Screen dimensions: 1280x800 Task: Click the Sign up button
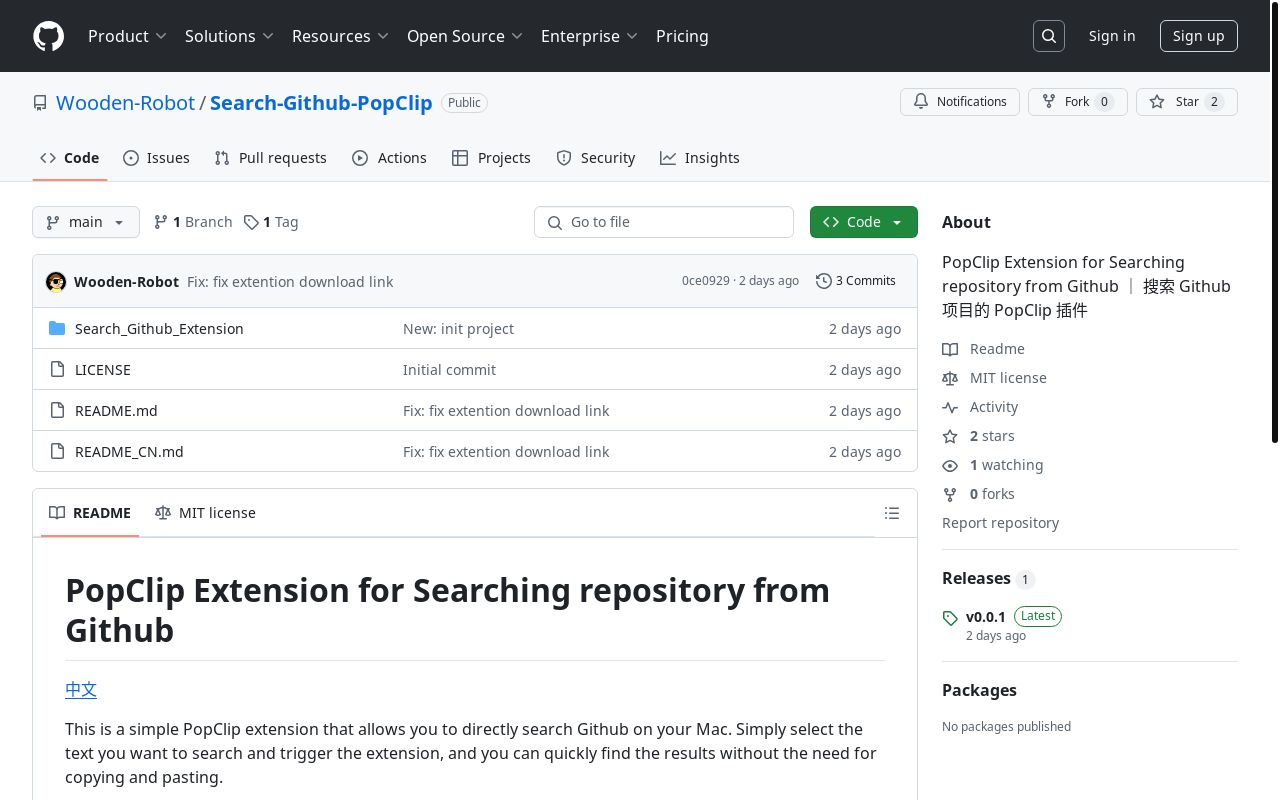pyautogui.click(x=1198, y=35)
